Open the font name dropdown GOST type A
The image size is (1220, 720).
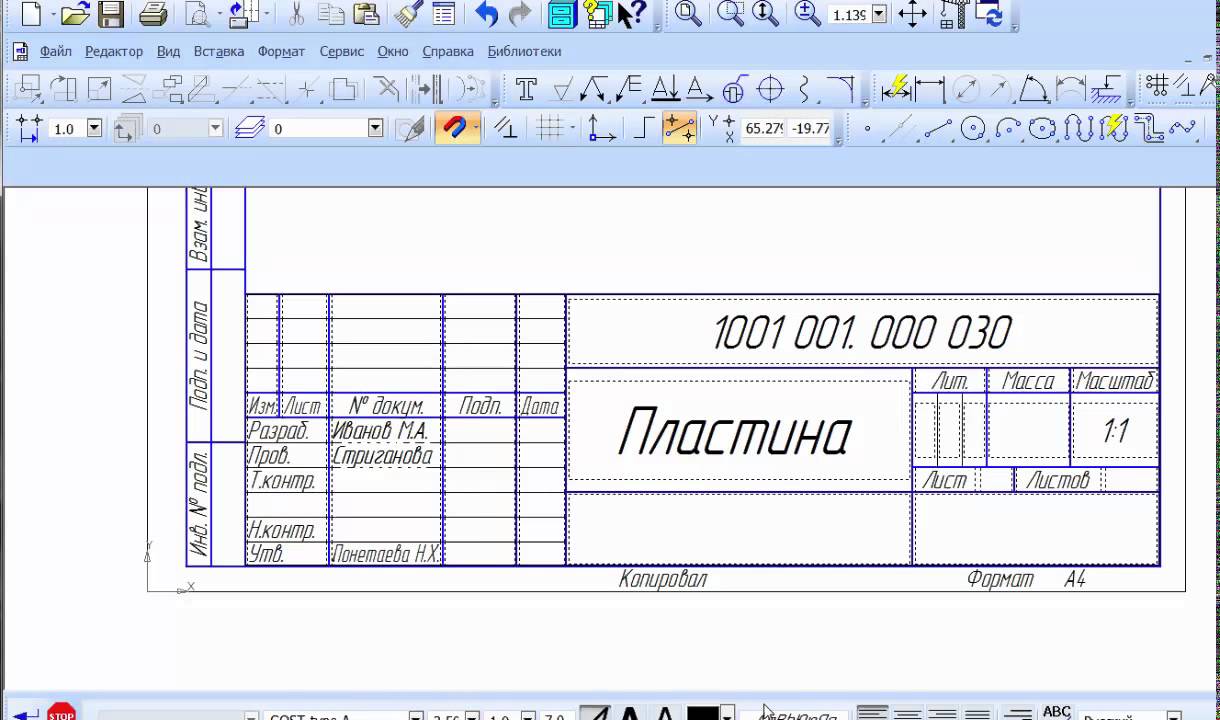(x=416, y=716)
